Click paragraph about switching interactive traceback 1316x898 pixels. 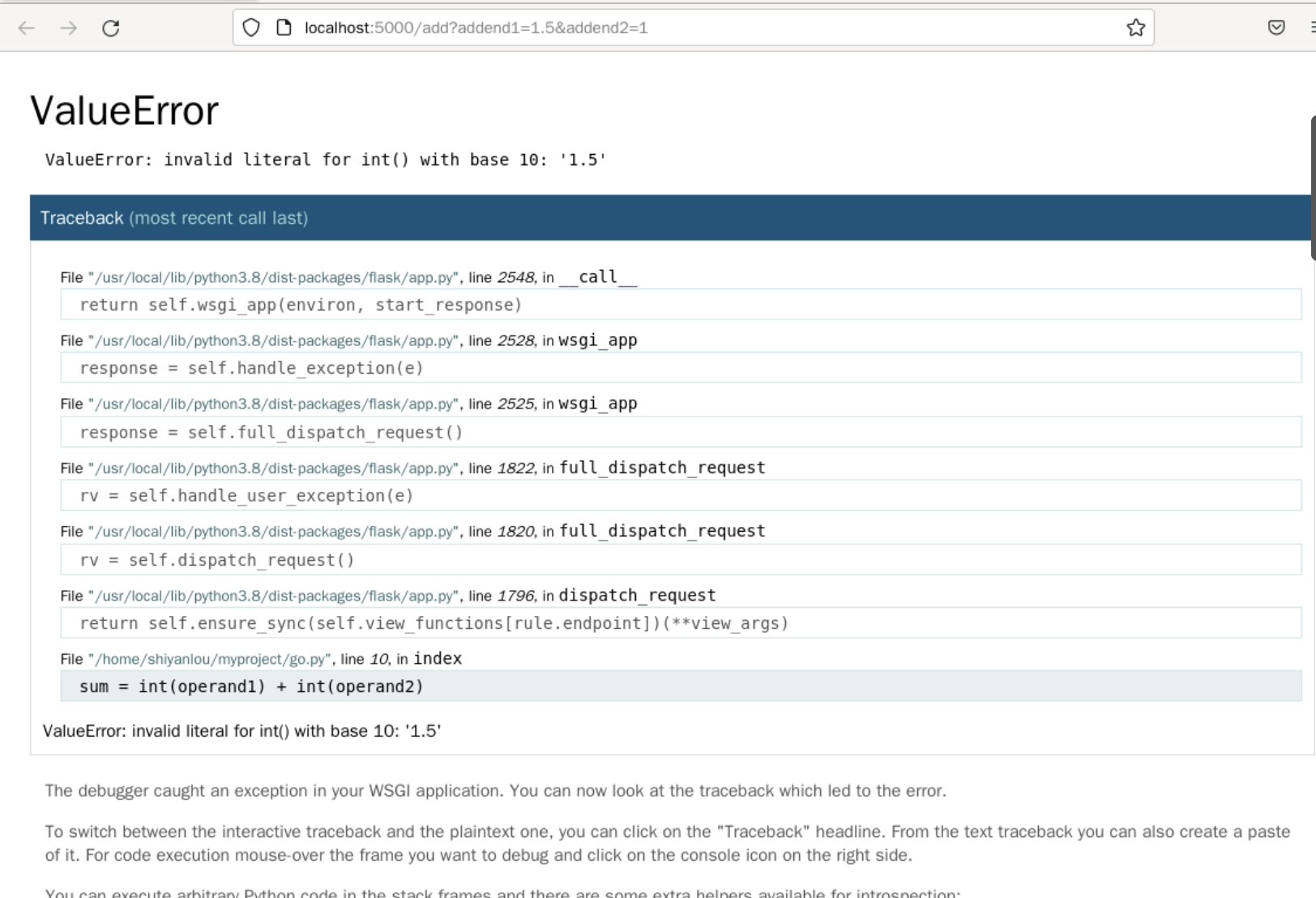coord(668,843)
